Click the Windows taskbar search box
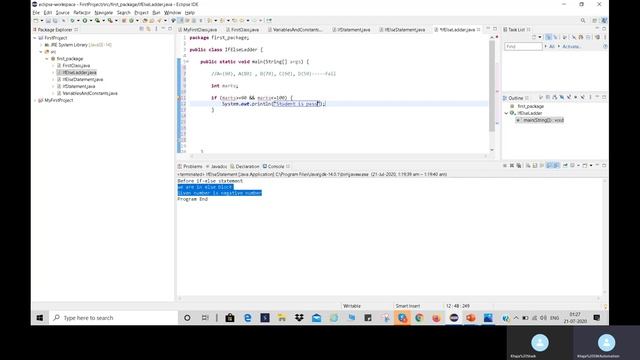 [x=113, y=318]
